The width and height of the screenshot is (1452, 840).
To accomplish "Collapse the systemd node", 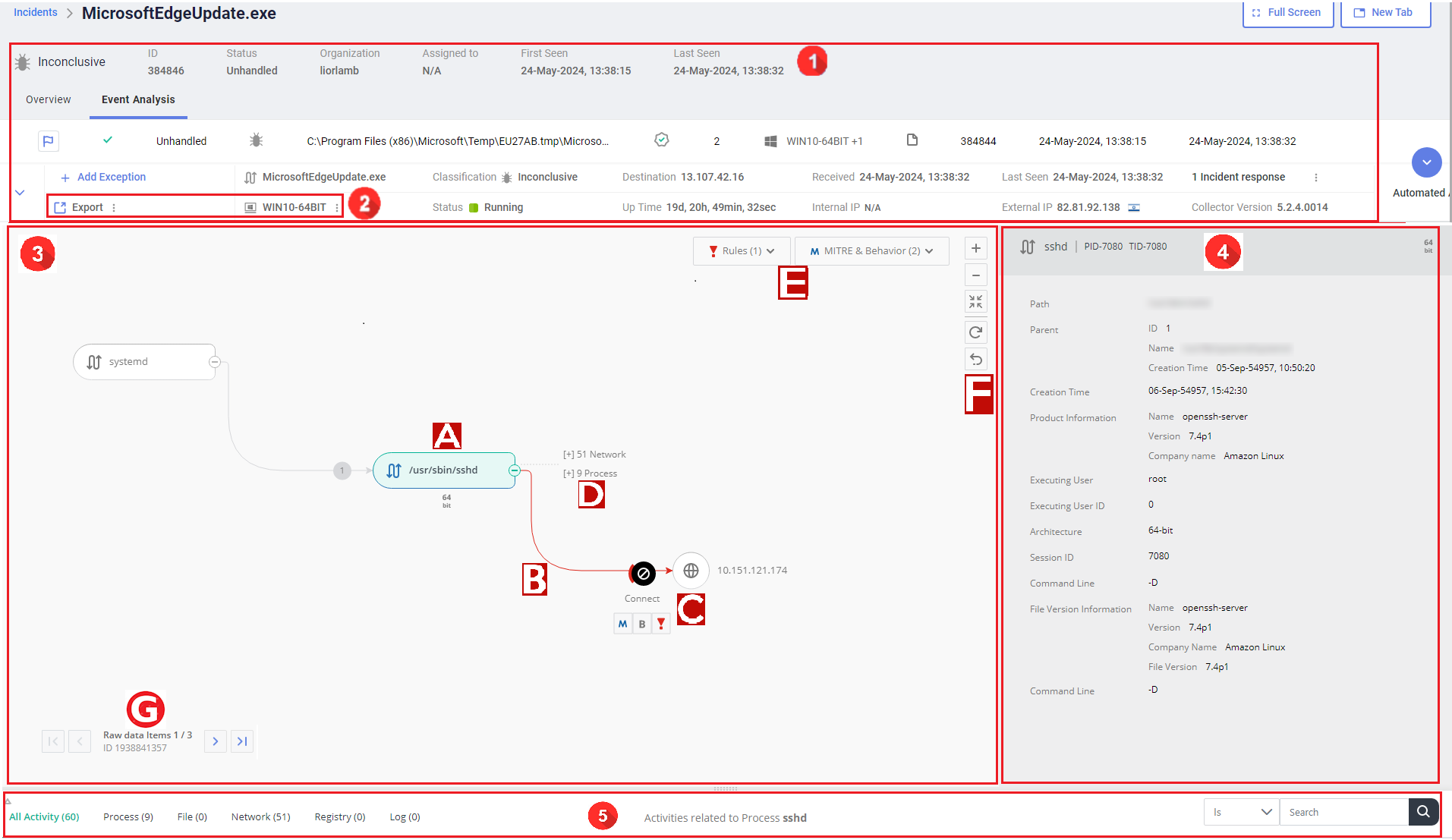I will [216, 362].
